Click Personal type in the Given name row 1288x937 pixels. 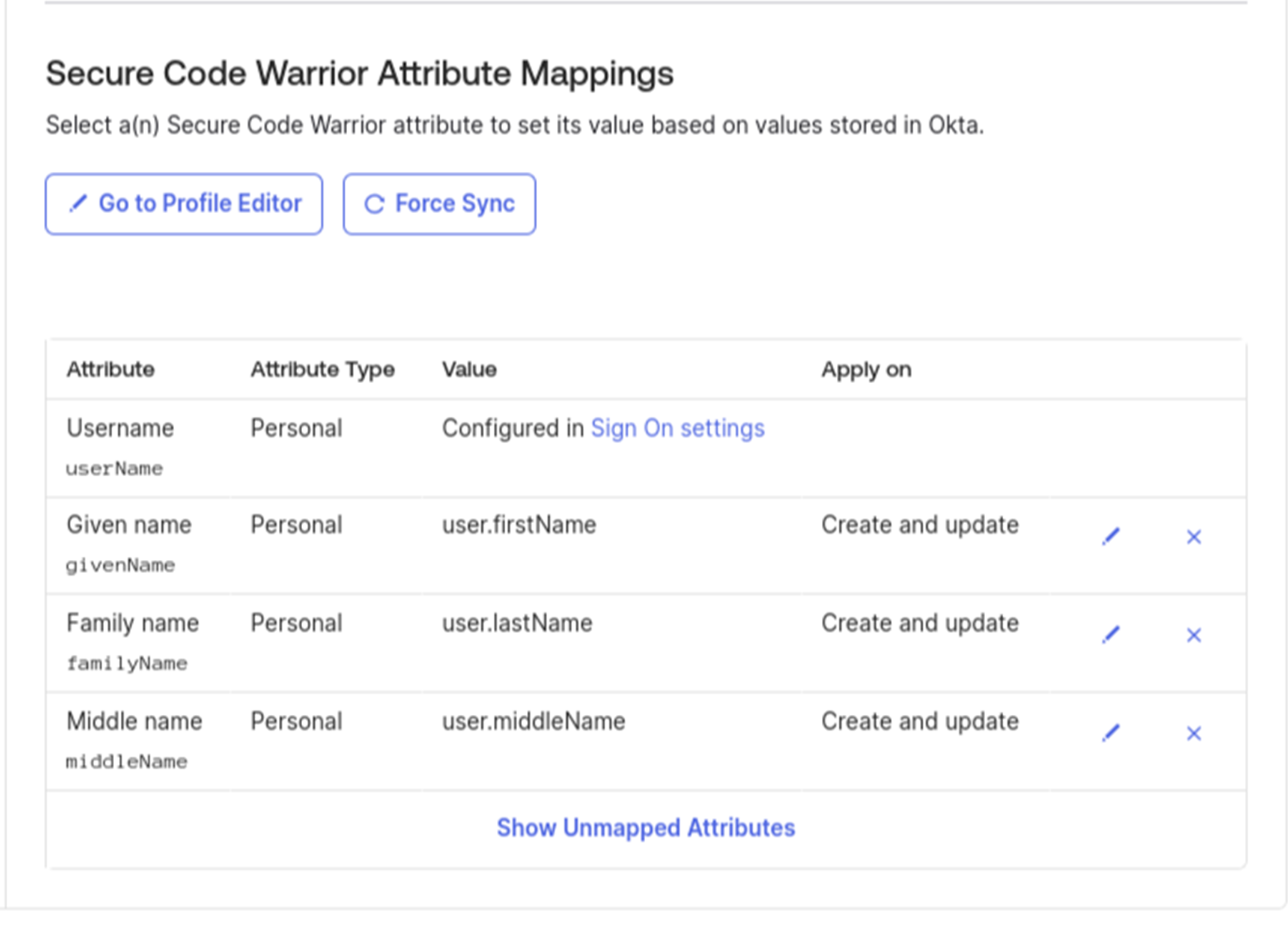pyautogui.click(x=296, y=525)
